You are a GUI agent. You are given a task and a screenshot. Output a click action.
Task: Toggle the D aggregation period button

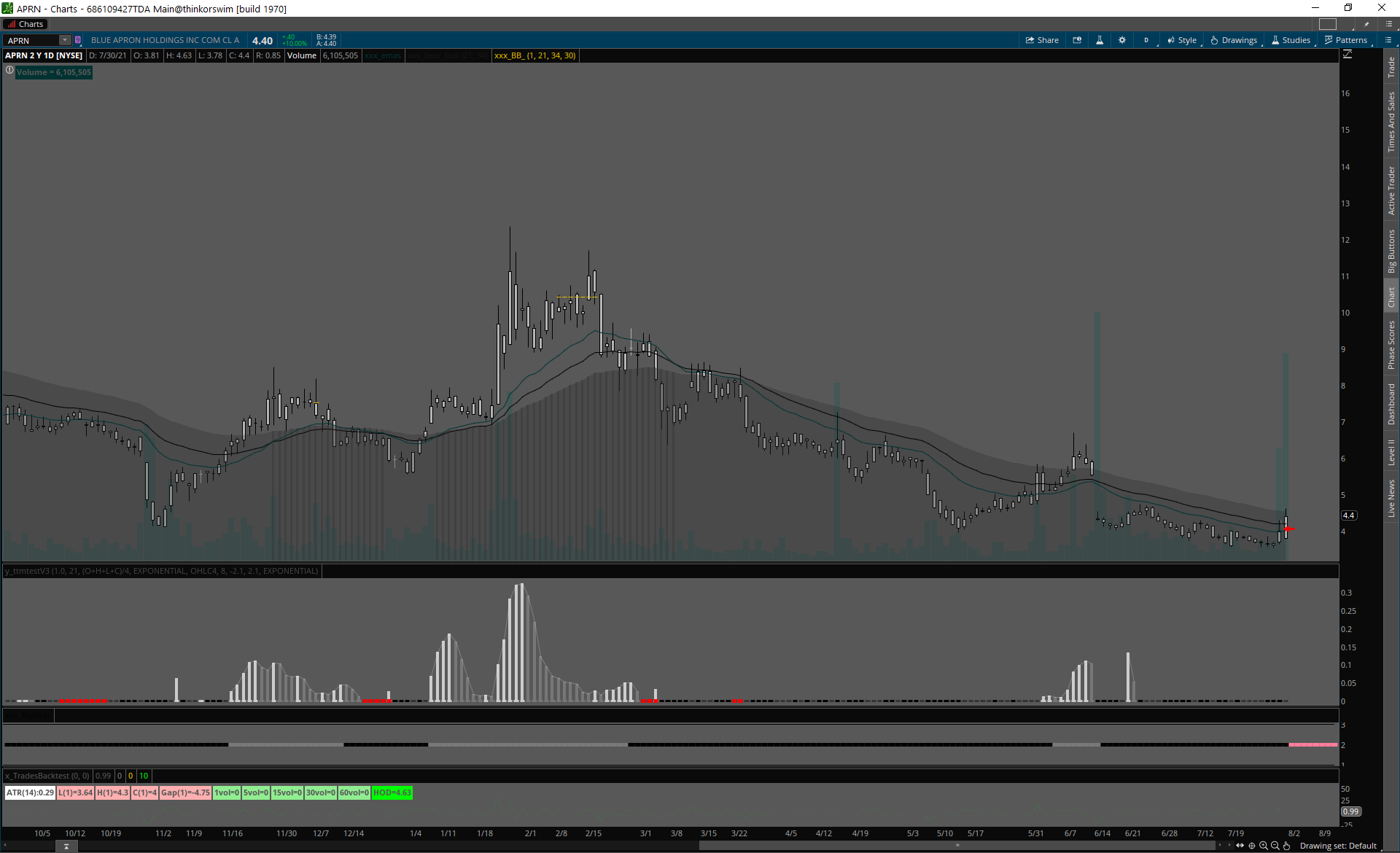coord(1146,40)
